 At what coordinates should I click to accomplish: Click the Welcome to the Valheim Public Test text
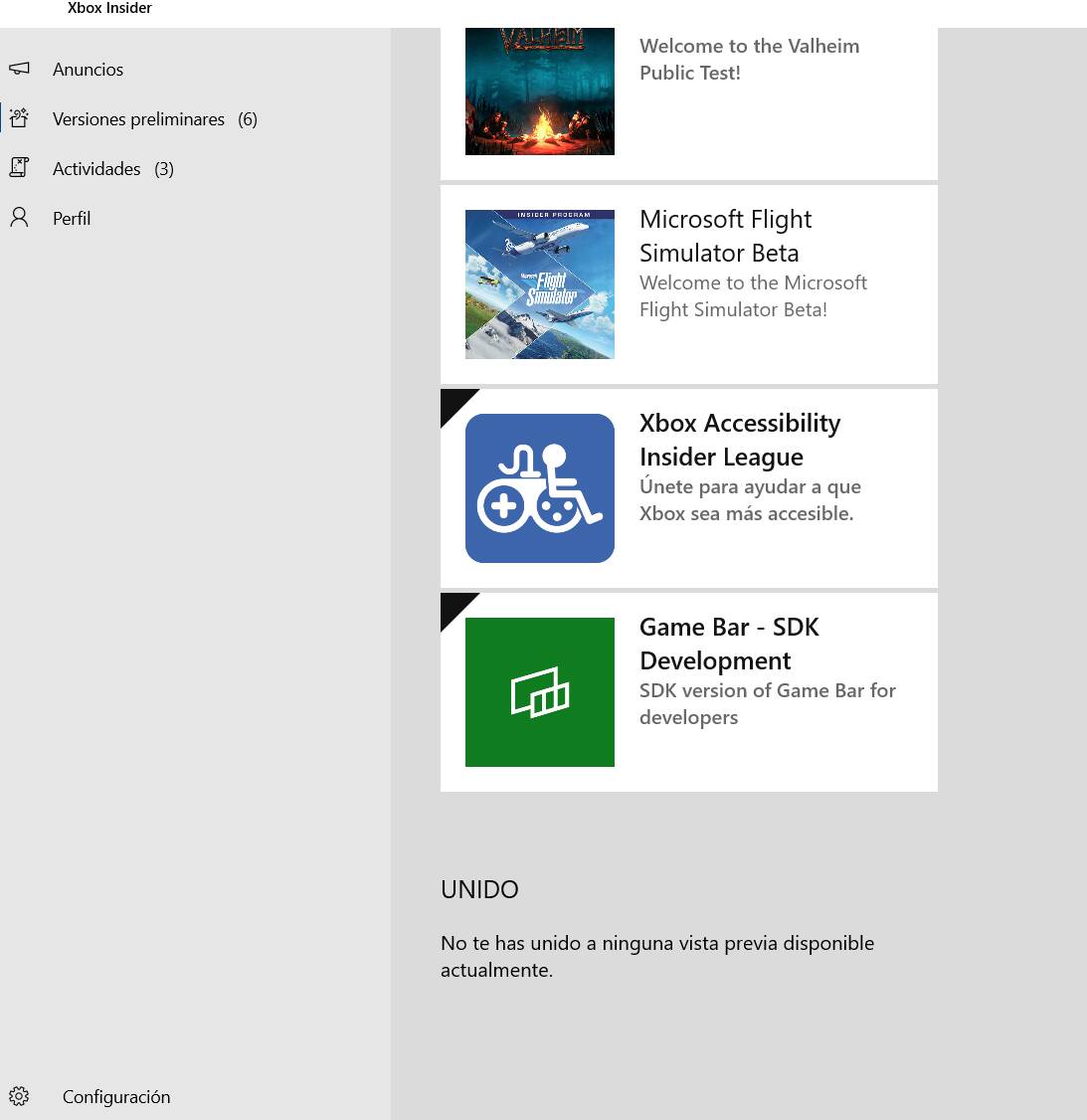pyautogui.click(x=749, y=59)
